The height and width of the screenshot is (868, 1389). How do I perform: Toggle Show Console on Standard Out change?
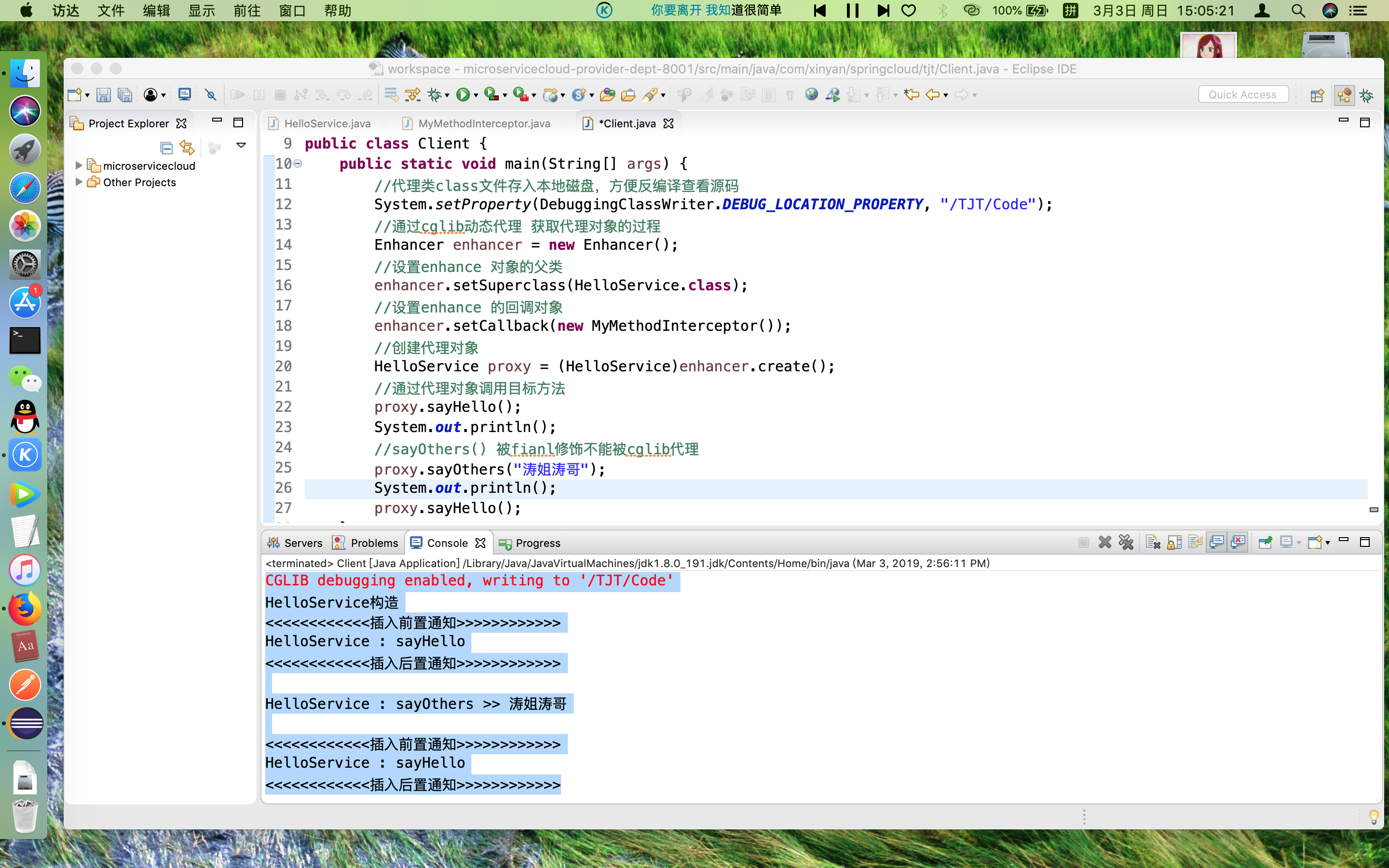click(1217, 542)
